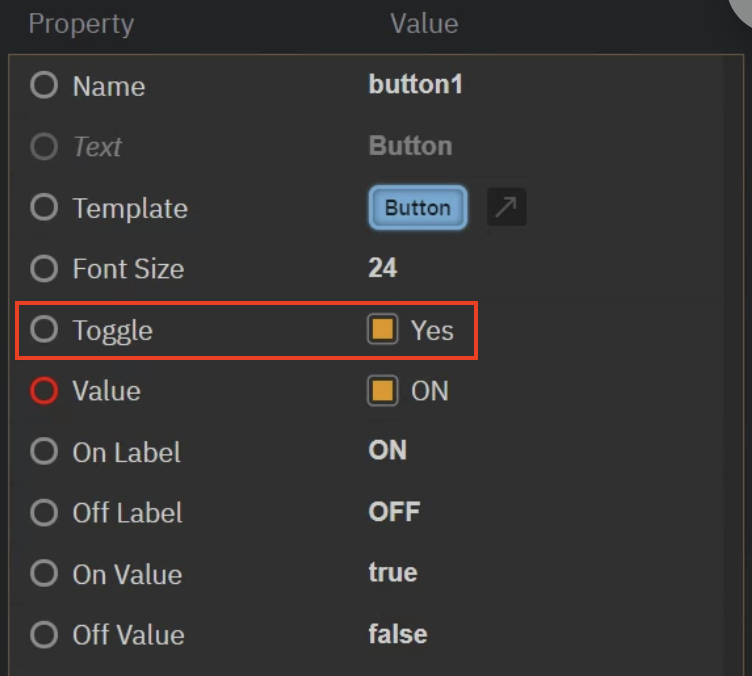Click the circle icon beside Name property
This screenshot has height=676, width=752.
pyautogui.click(x=44, y=85)
